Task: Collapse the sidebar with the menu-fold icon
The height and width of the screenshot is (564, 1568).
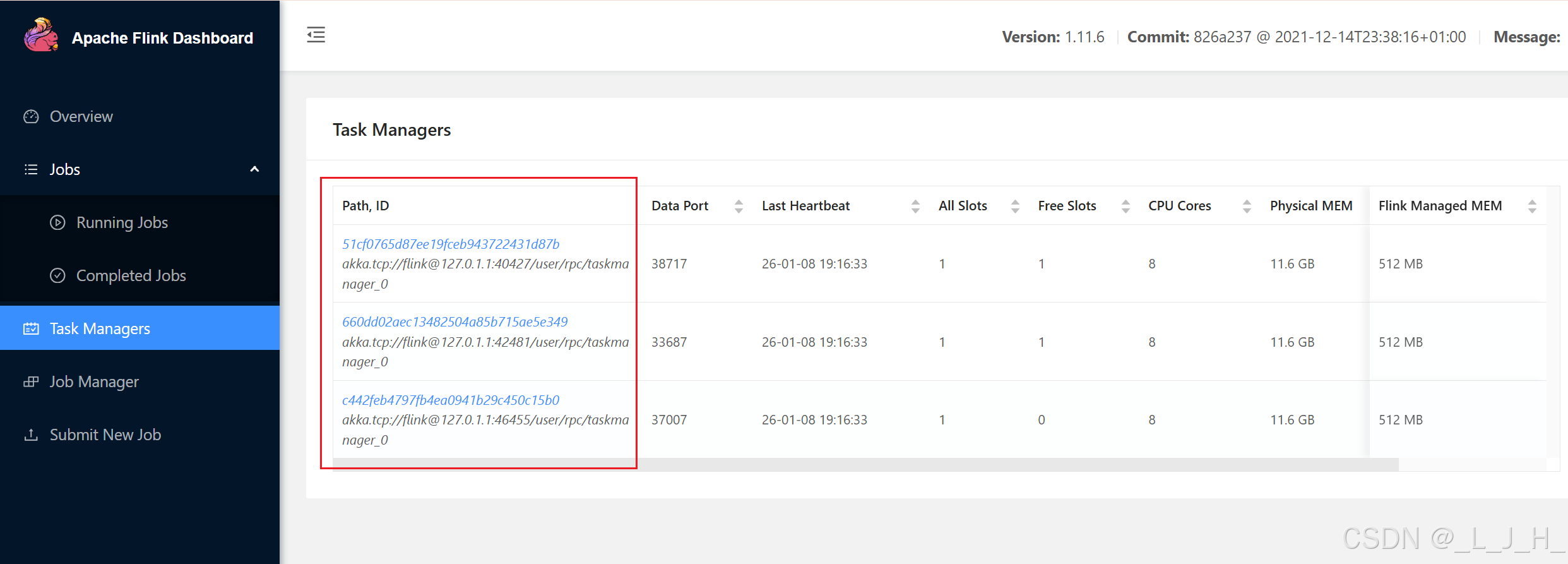Action: coord(316,35)
